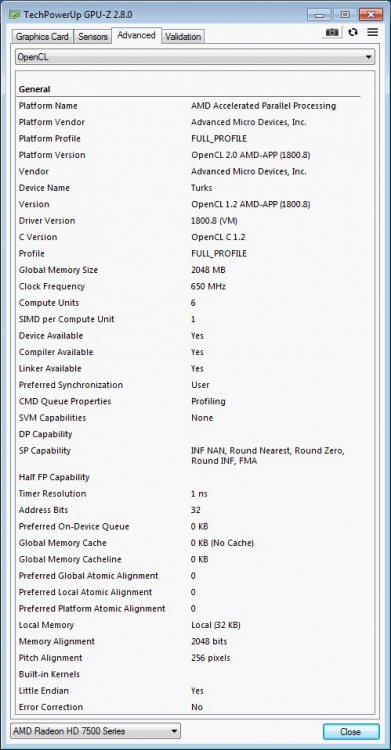Click the Half FP Capability label
The image size is (391, 750).
pyautogui.click(x=54, y=477)
